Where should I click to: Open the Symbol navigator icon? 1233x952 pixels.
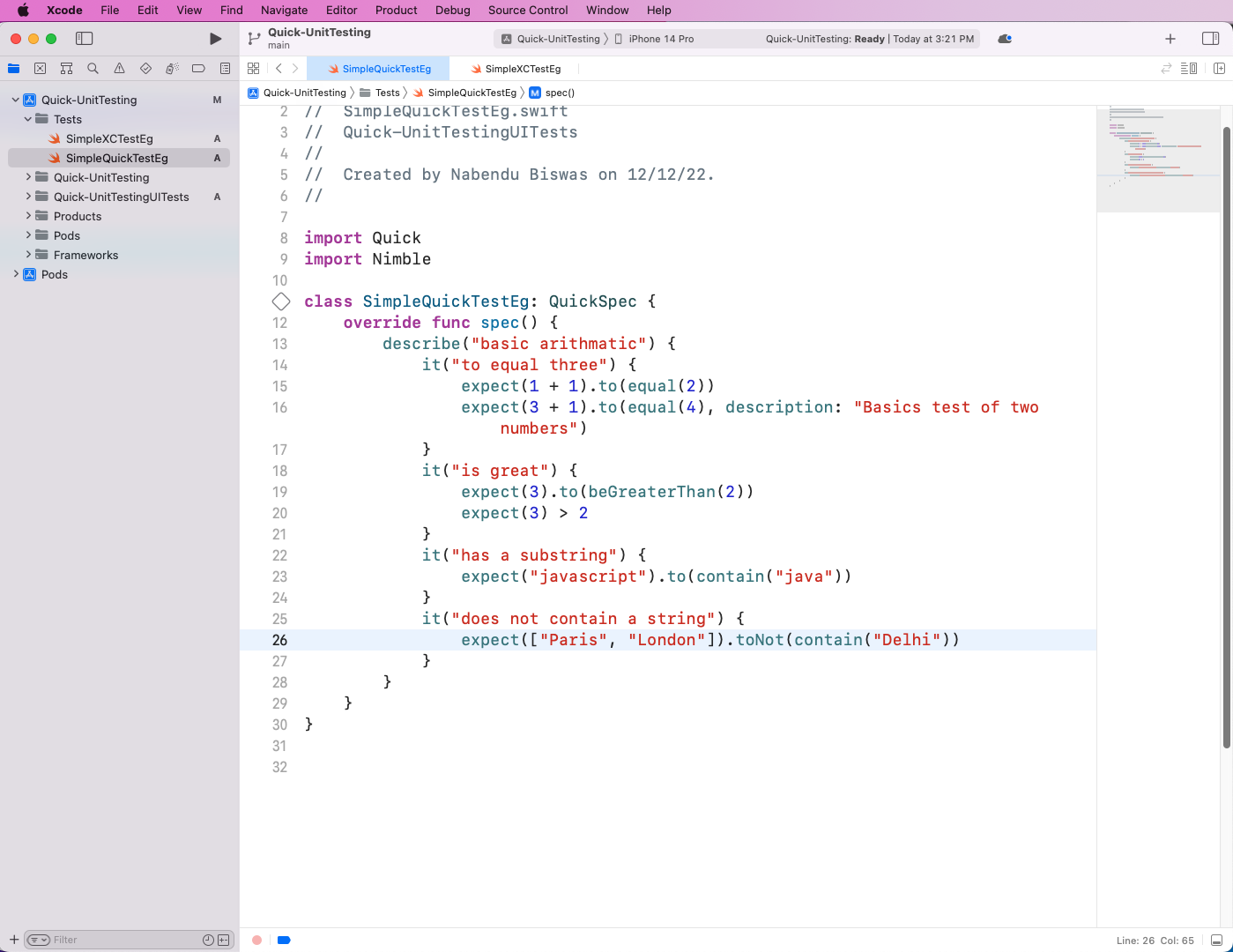[x=66, y=69]
